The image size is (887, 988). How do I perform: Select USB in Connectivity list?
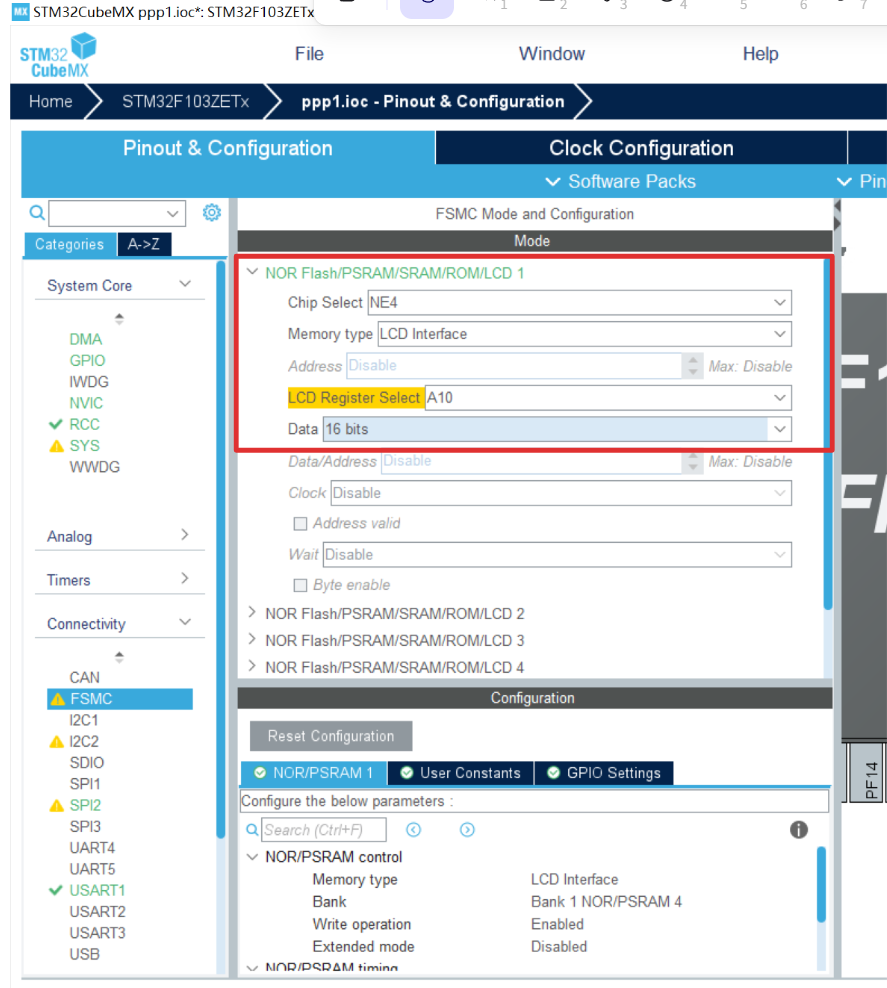coord(84,955)
